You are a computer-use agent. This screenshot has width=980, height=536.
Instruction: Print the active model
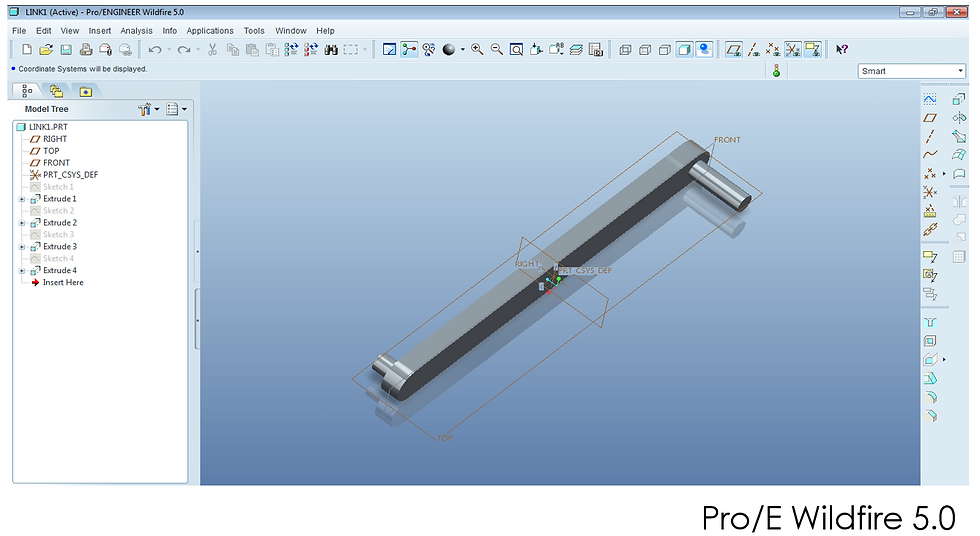point(86,49)
